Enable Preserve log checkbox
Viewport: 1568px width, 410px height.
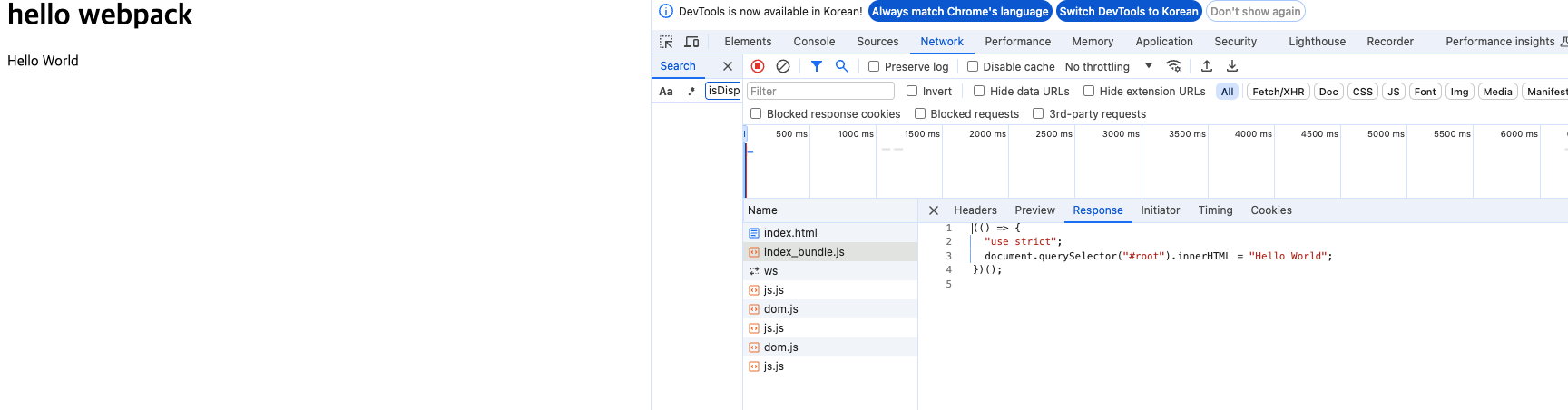(x=874, y=66)
